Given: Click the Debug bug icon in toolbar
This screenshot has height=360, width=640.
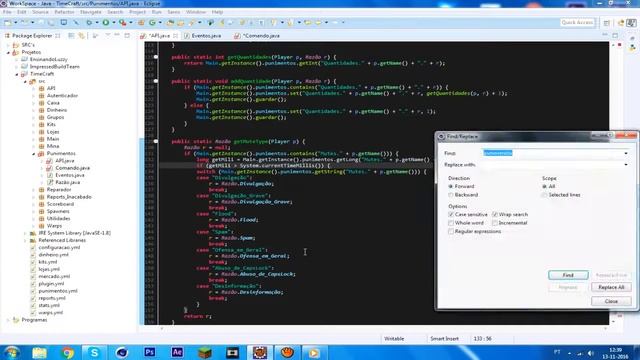Looking at the screenshot, I should 89,22.
